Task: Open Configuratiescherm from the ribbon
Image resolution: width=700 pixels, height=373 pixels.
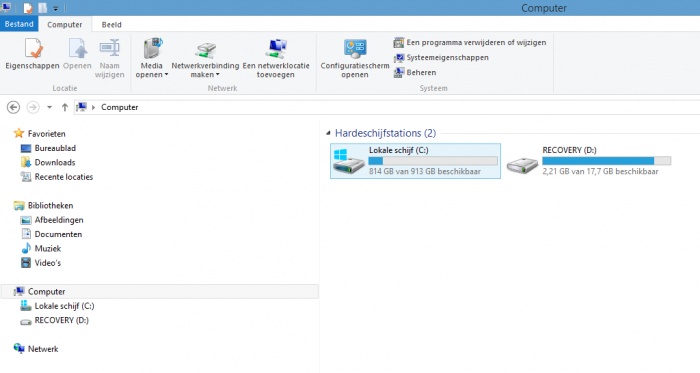Action: 355,58
